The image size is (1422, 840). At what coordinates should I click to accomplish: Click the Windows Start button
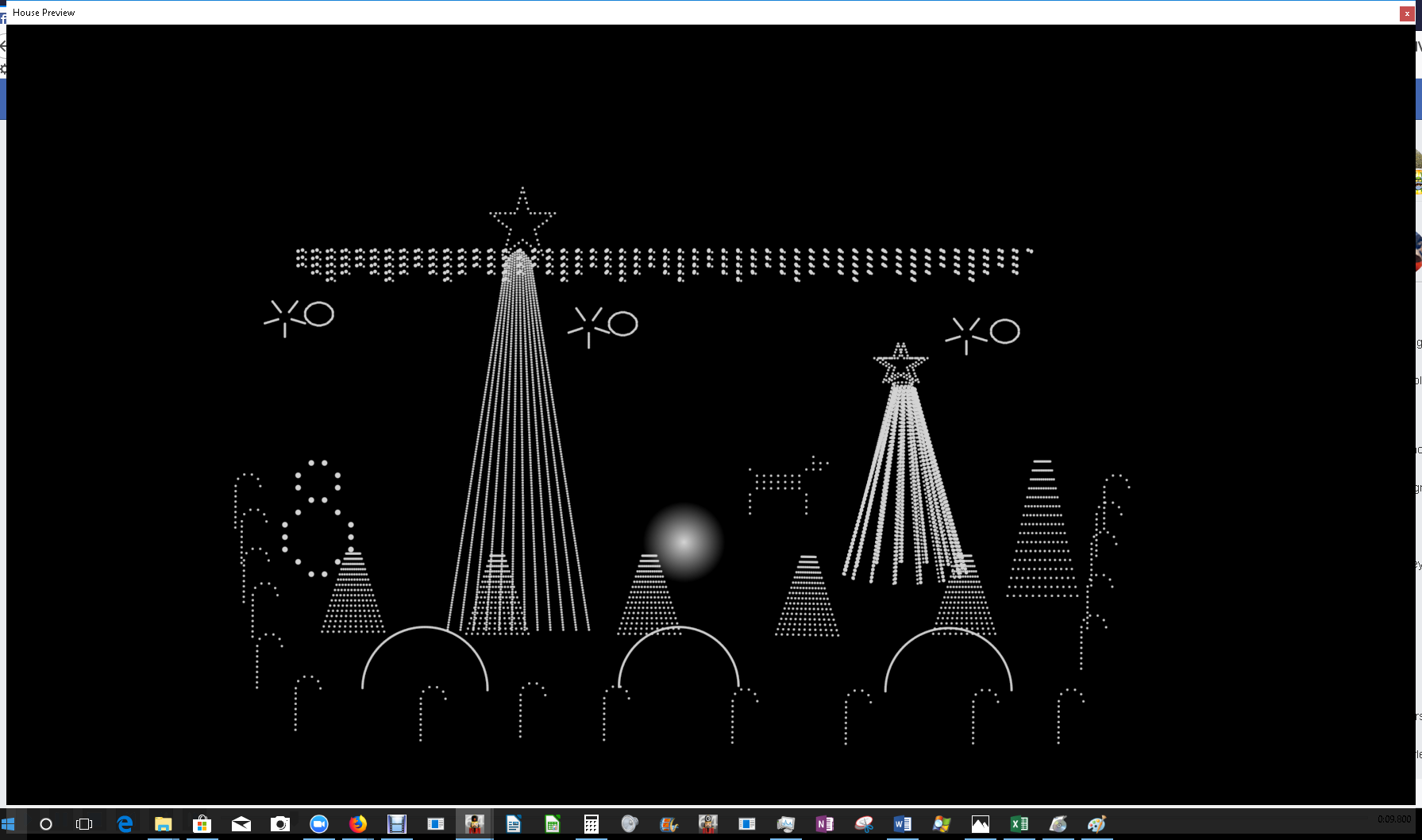pos(10,824)
